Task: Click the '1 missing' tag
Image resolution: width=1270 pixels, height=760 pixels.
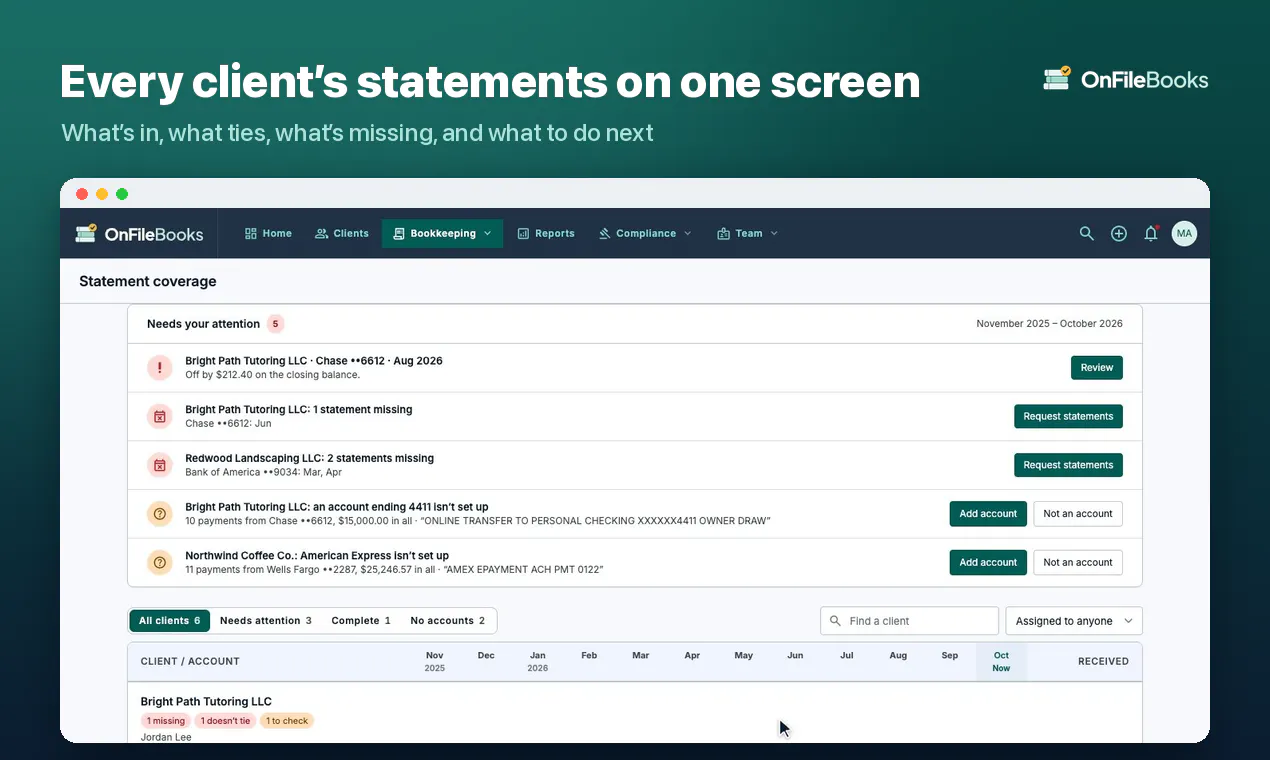Action: pos(166,721)
